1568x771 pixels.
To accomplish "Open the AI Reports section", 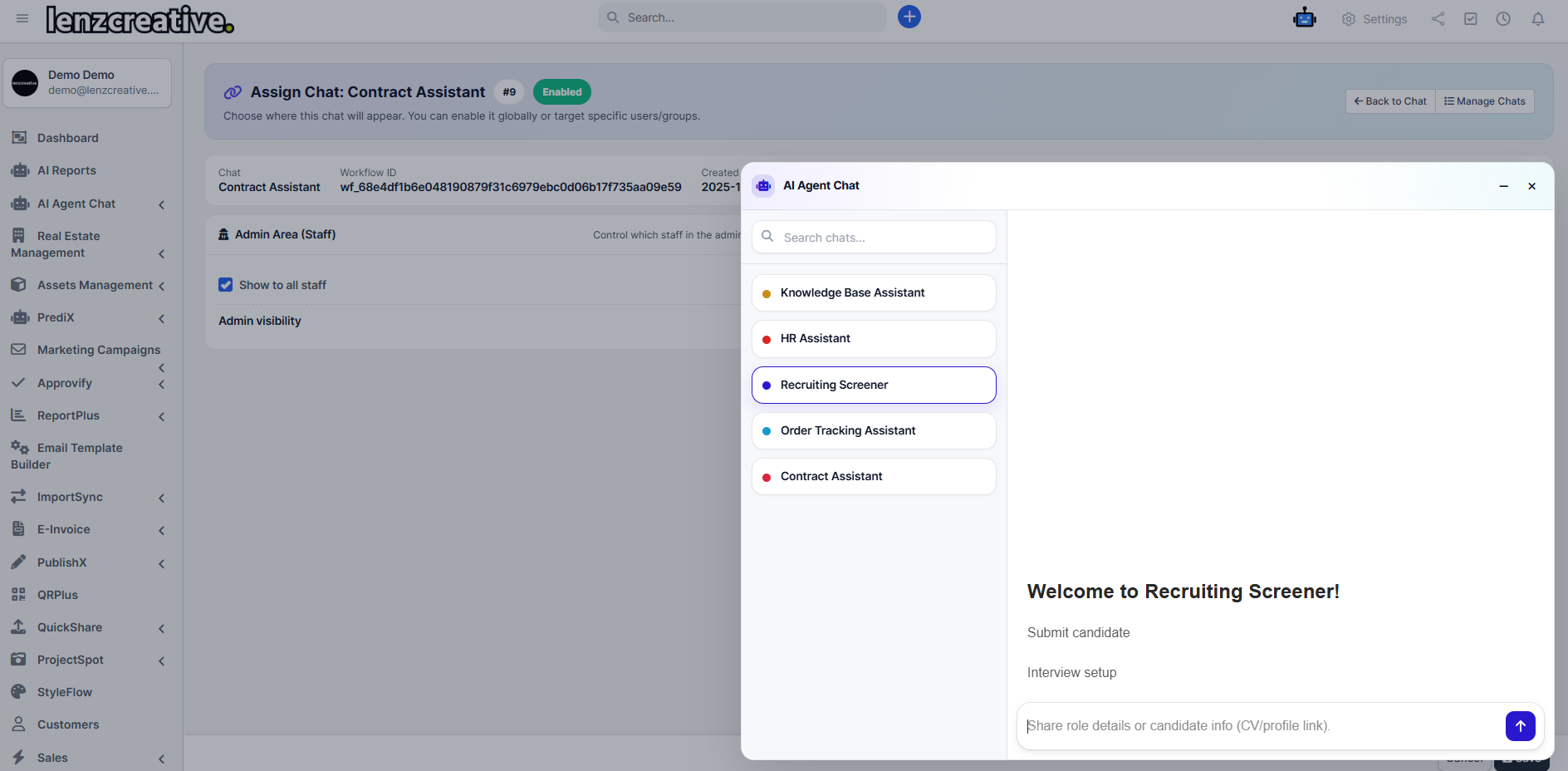I will [66, 170].
